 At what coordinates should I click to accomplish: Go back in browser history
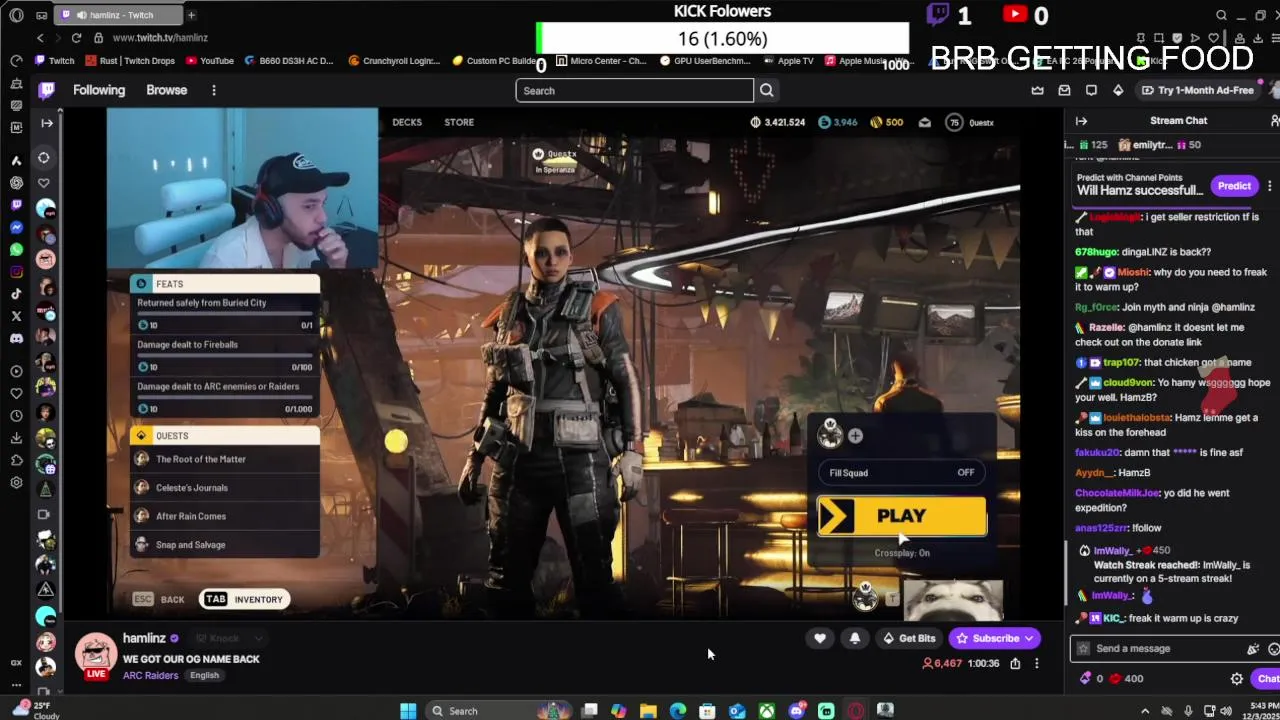[40, 37]
